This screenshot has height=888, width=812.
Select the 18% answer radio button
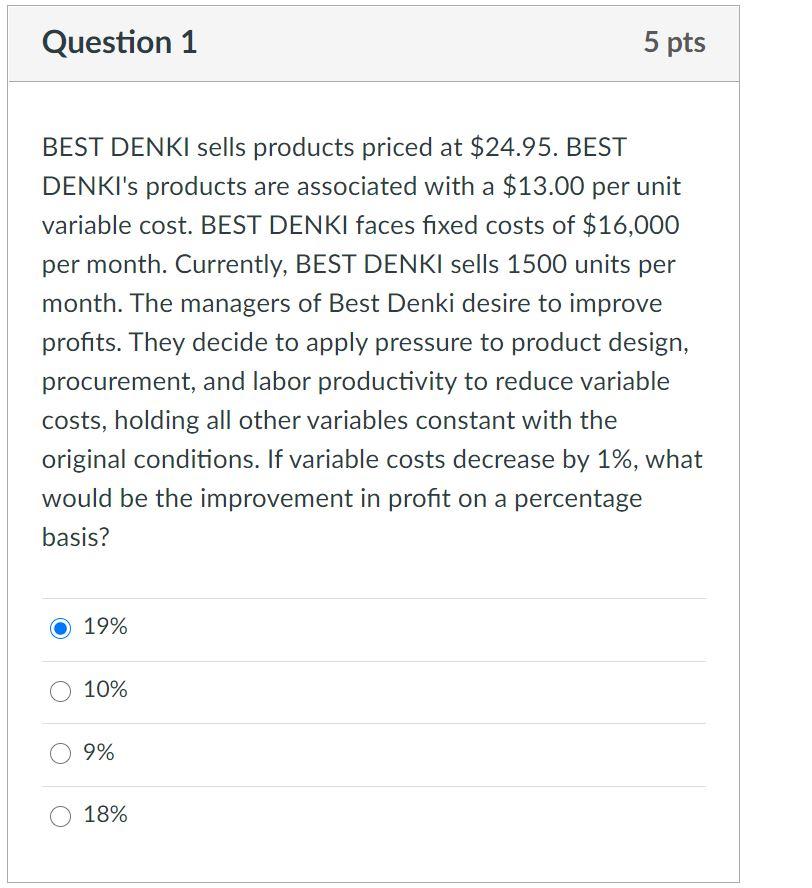[x=62, y=815]
